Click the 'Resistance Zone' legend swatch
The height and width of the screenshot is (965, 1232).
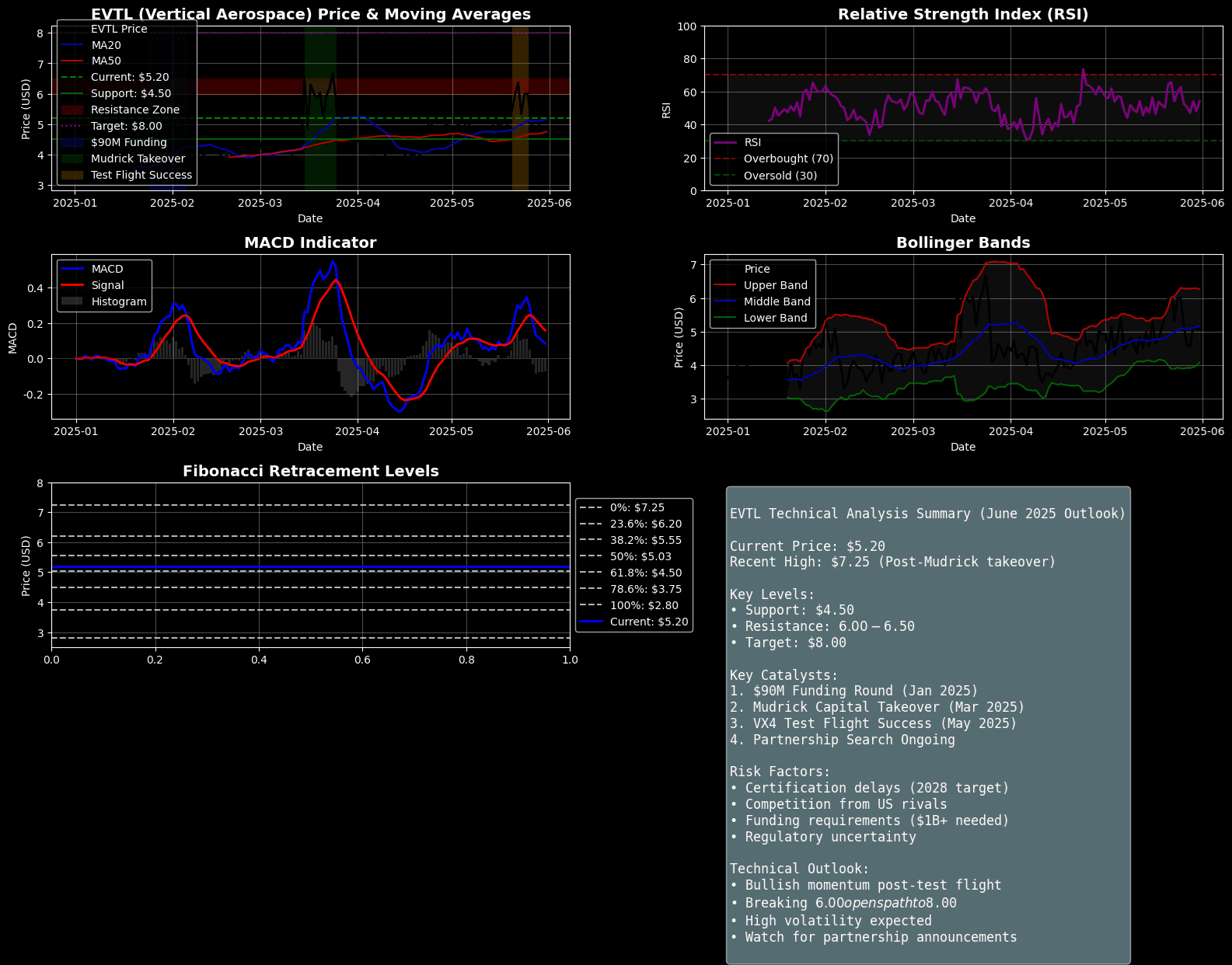click(72, 110)
